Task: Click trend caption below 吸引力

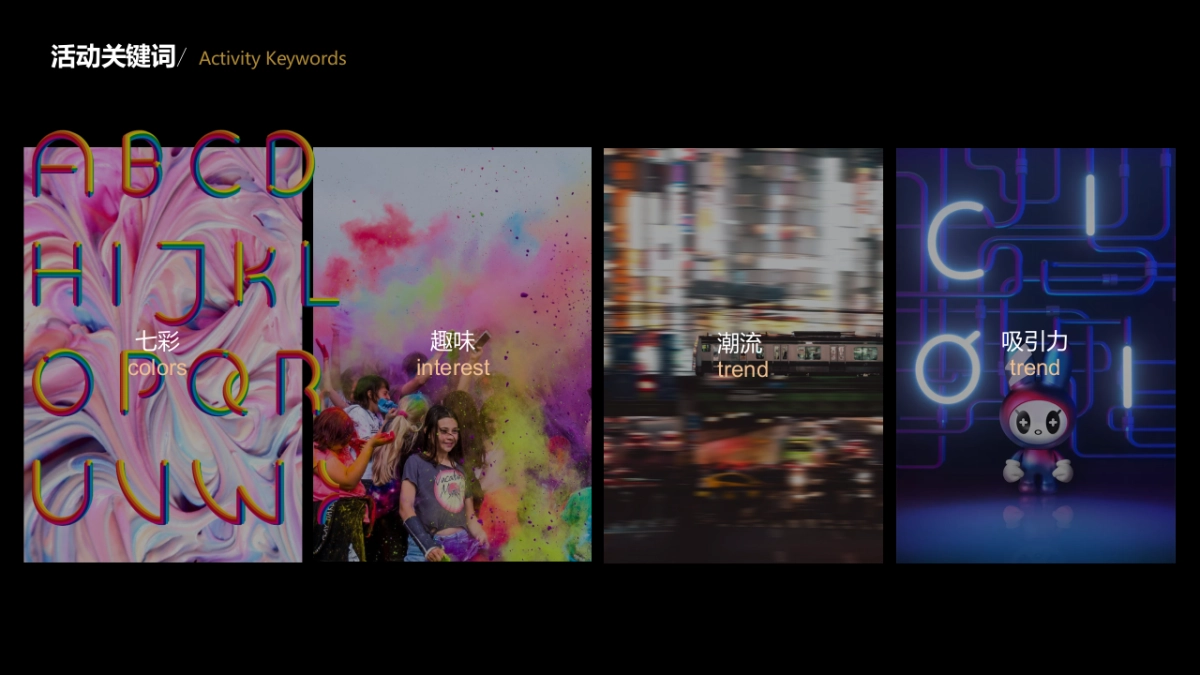Action: pyautogui.click(x=1034, y=367)
